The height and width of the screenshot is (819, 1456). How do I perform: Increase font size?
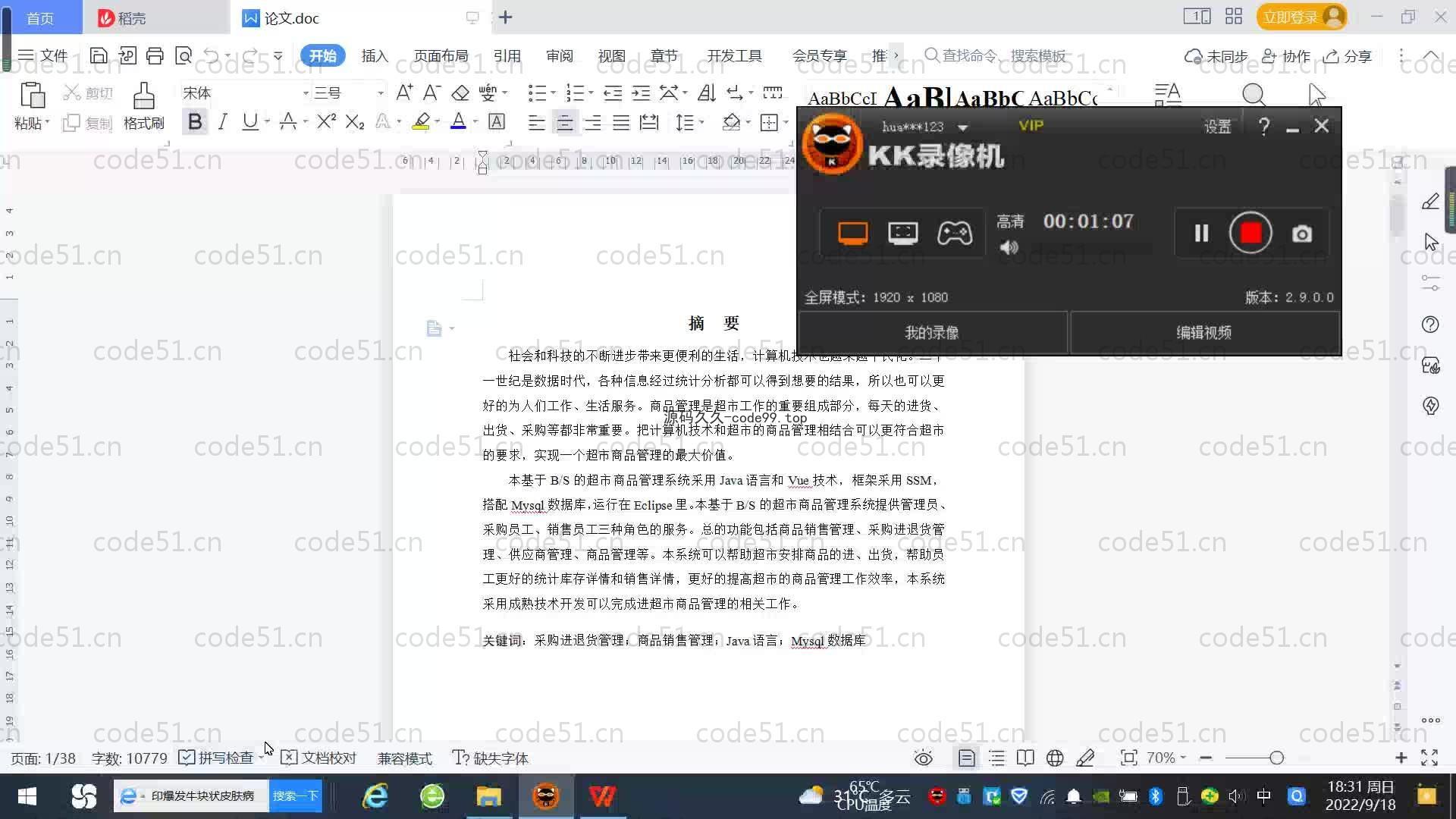coord(404,93)
